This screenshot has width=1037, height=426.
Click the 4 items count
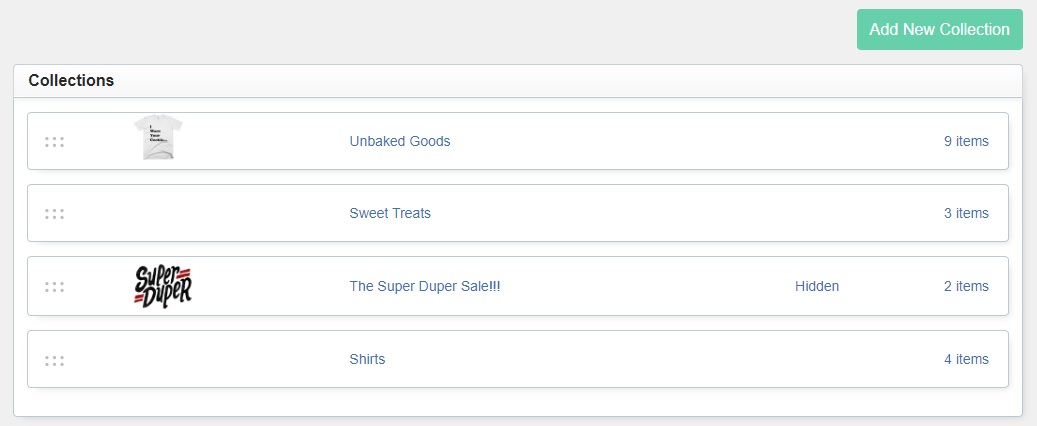pyautogui.click(x=966, y=359)
